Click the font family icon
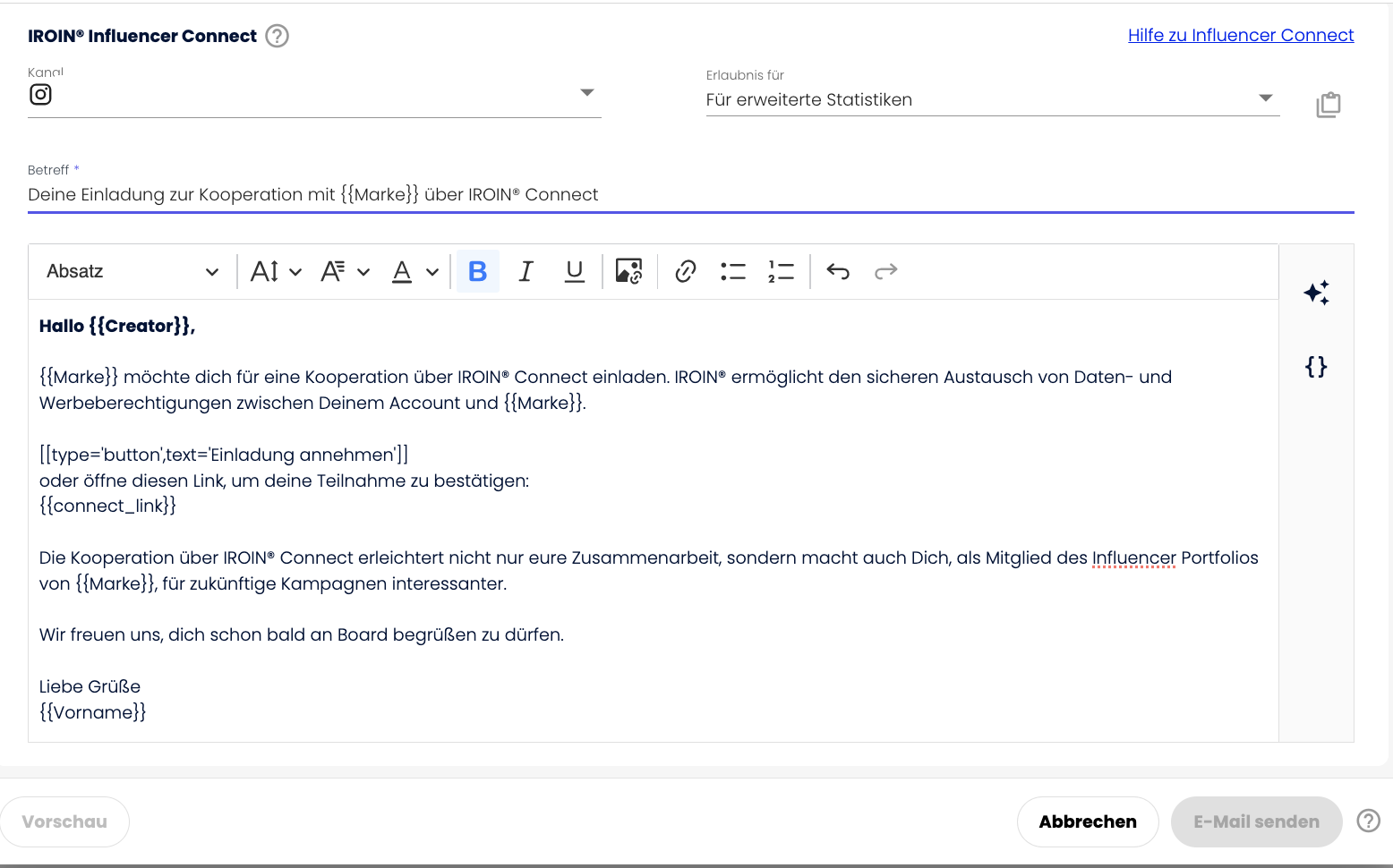This screenshot has width=1393, height=868. [x=333, y=271]
